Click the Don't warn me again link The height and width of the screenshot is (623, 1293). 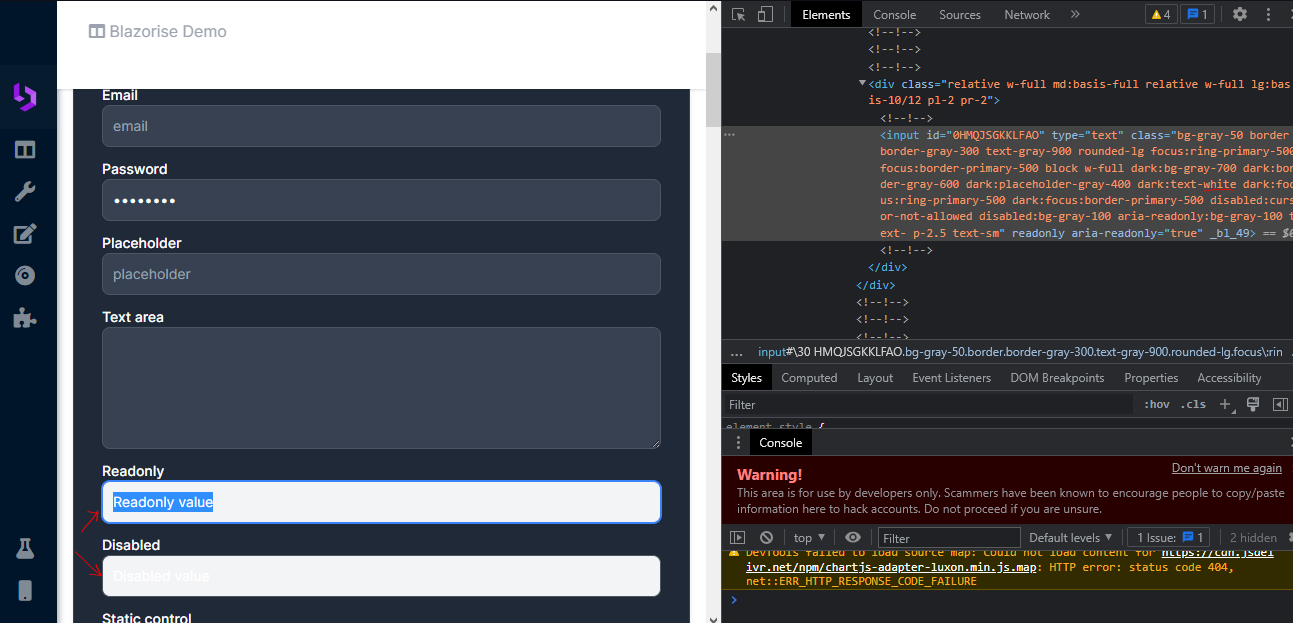[x=1226, y=467]
